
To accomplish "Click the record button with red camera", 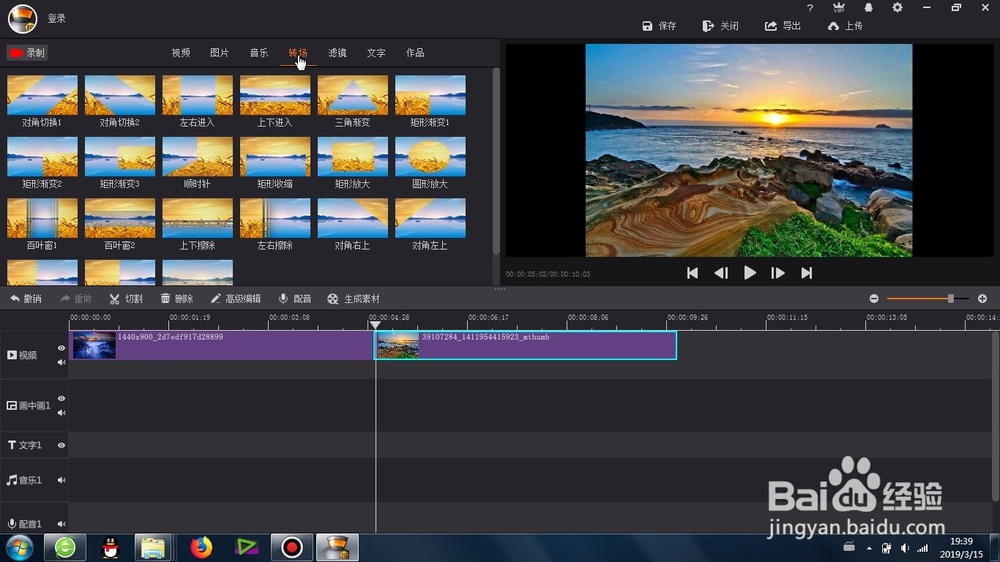I will pos(27,53).
